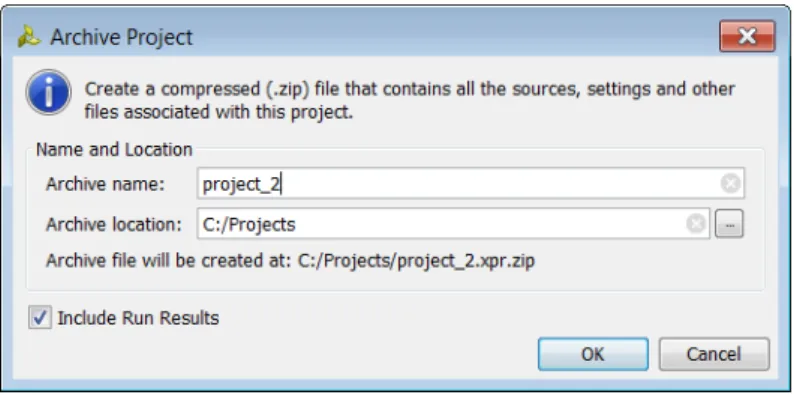
Task: Click the C:/Projects/project_2.xpr.zip path text
Action: 416,261
